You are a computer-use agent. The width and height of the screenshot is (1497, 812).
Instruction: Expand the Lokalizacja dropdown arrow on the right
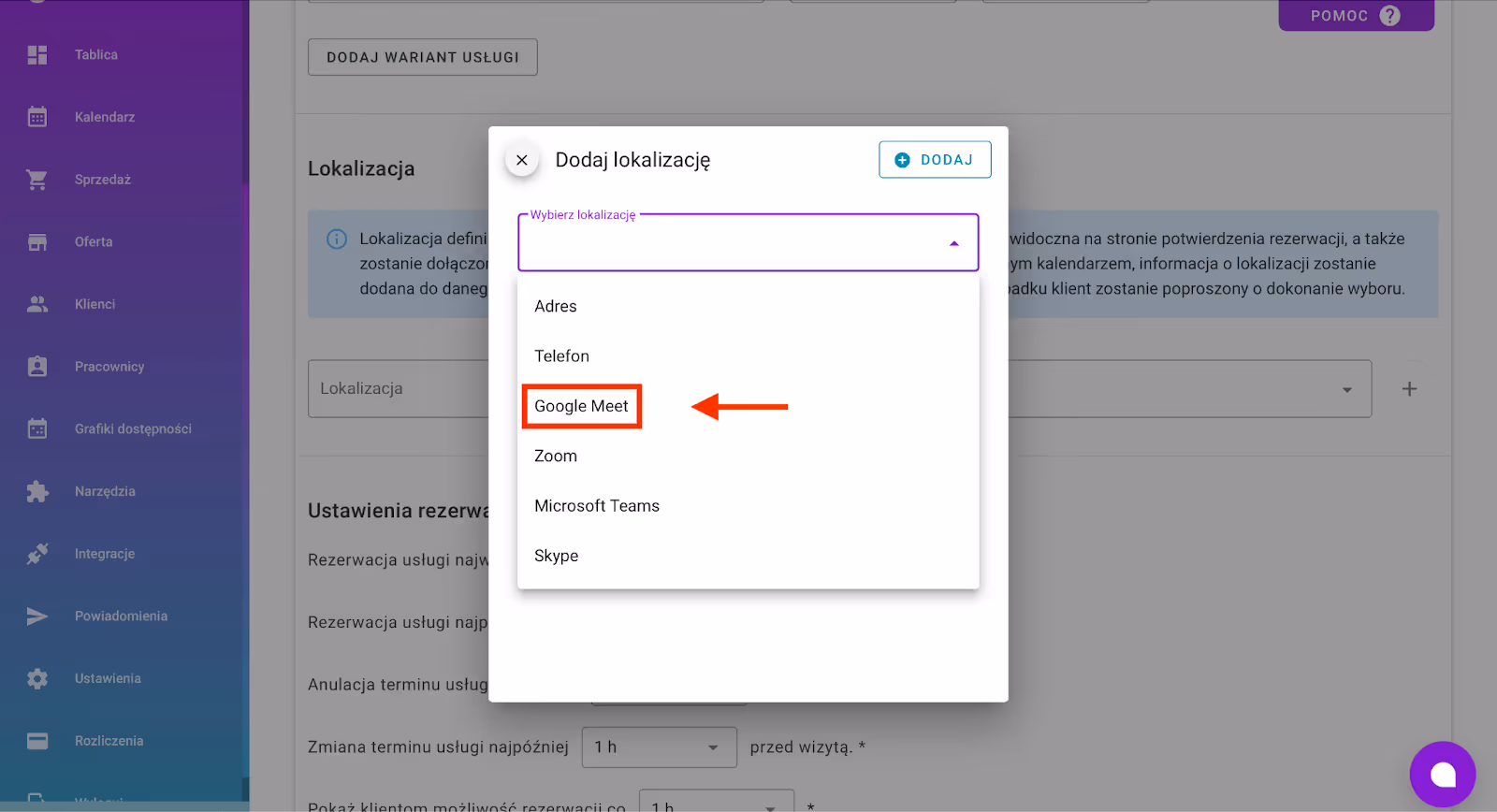(x=1346, y=389)
